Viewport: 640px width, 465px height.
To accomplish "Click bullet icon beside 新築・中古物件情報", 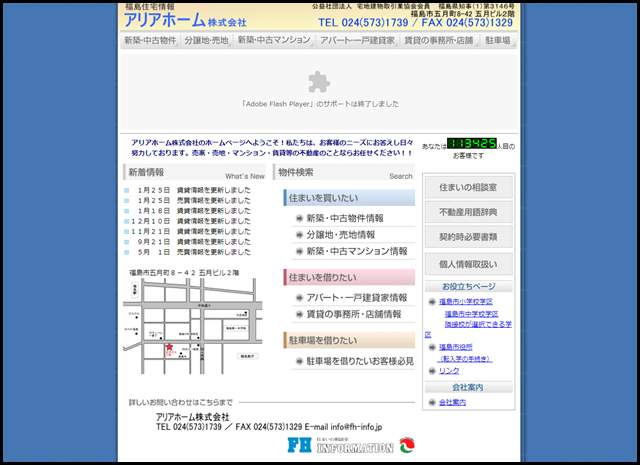I will [300, 218].
